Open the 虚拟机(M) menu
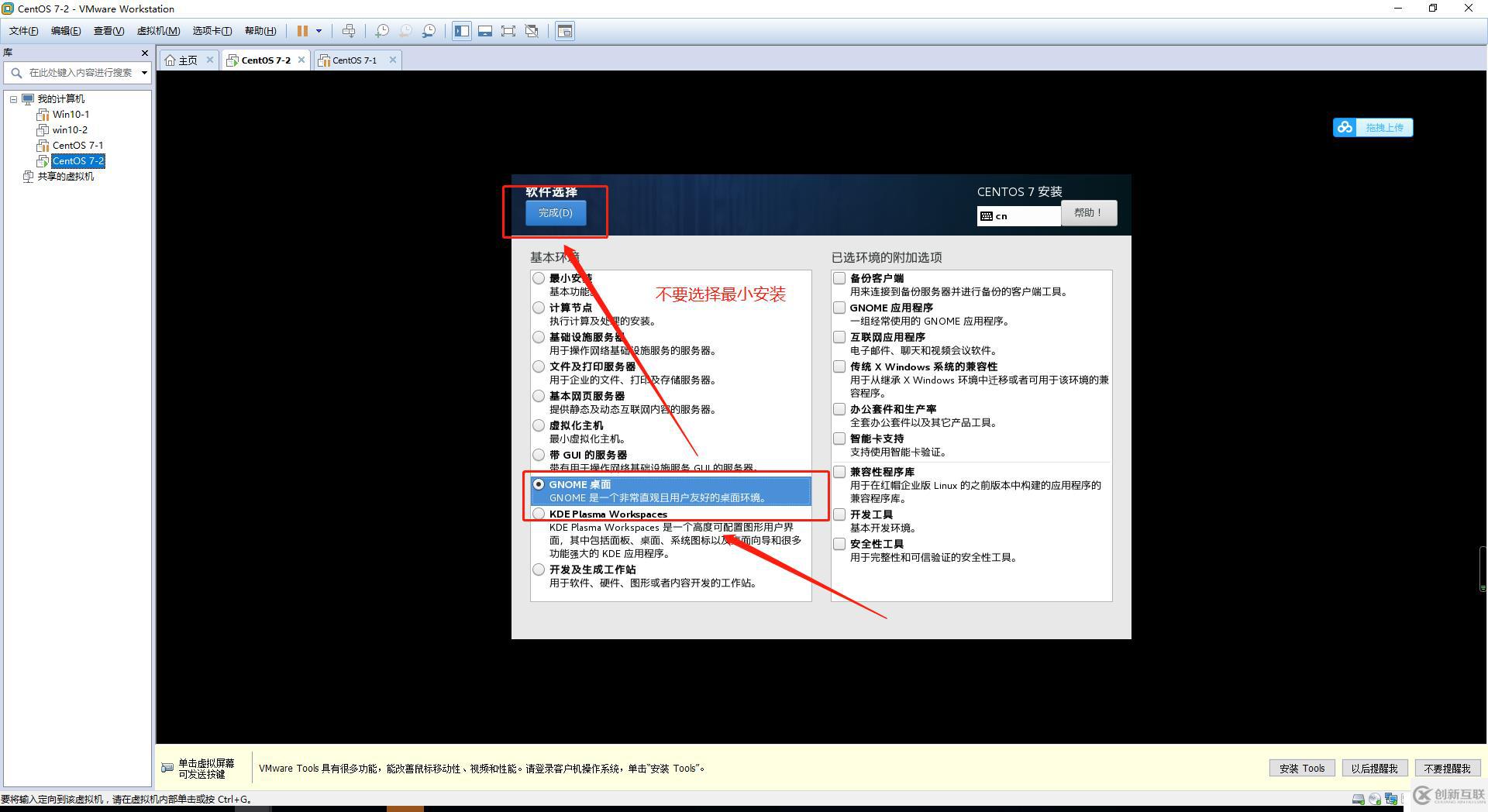The width and height of the screenshot is (1488, 812). [158, 31]
